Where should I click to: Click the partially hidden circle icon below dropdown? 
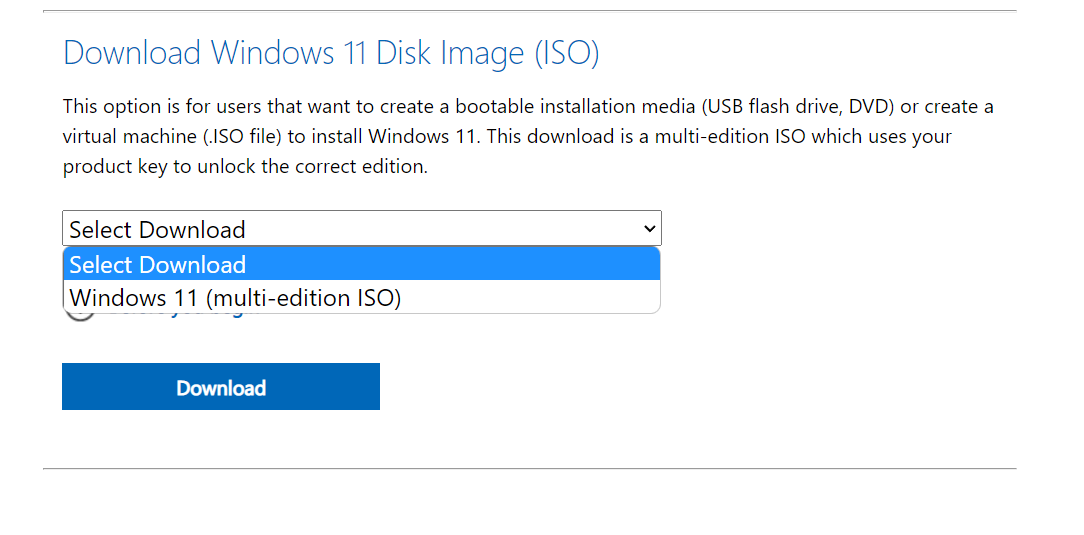pos(80,314)
